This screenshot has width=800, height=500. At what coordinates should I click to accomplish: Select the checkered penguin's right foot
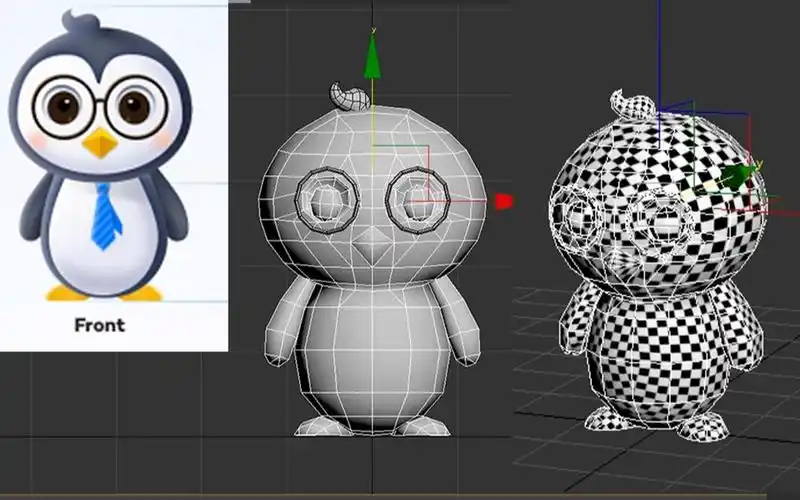pos(704,427)
